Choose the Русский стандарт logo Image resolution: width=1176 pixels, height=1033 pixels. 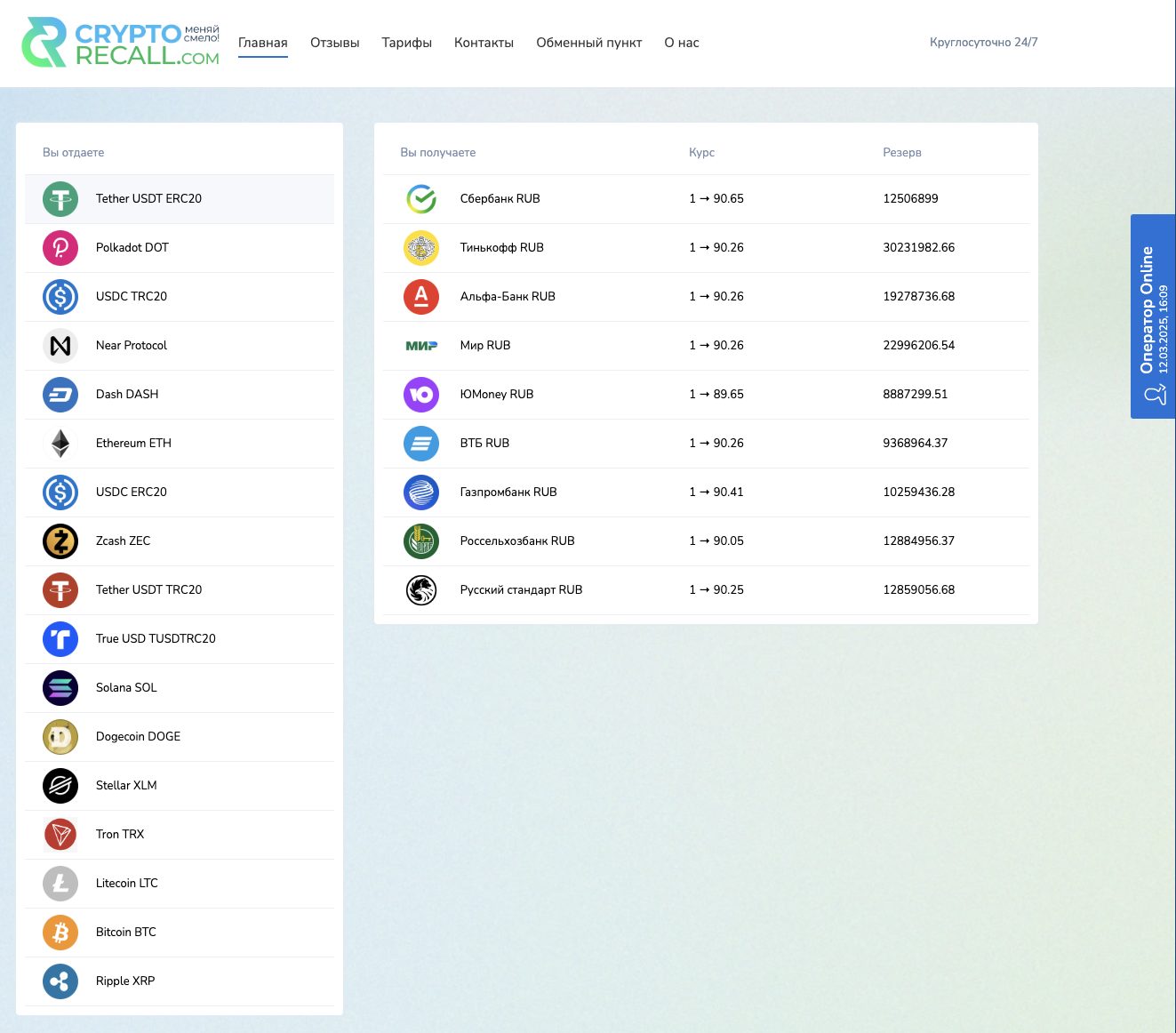pyautogui.click(x=421, y=590)
